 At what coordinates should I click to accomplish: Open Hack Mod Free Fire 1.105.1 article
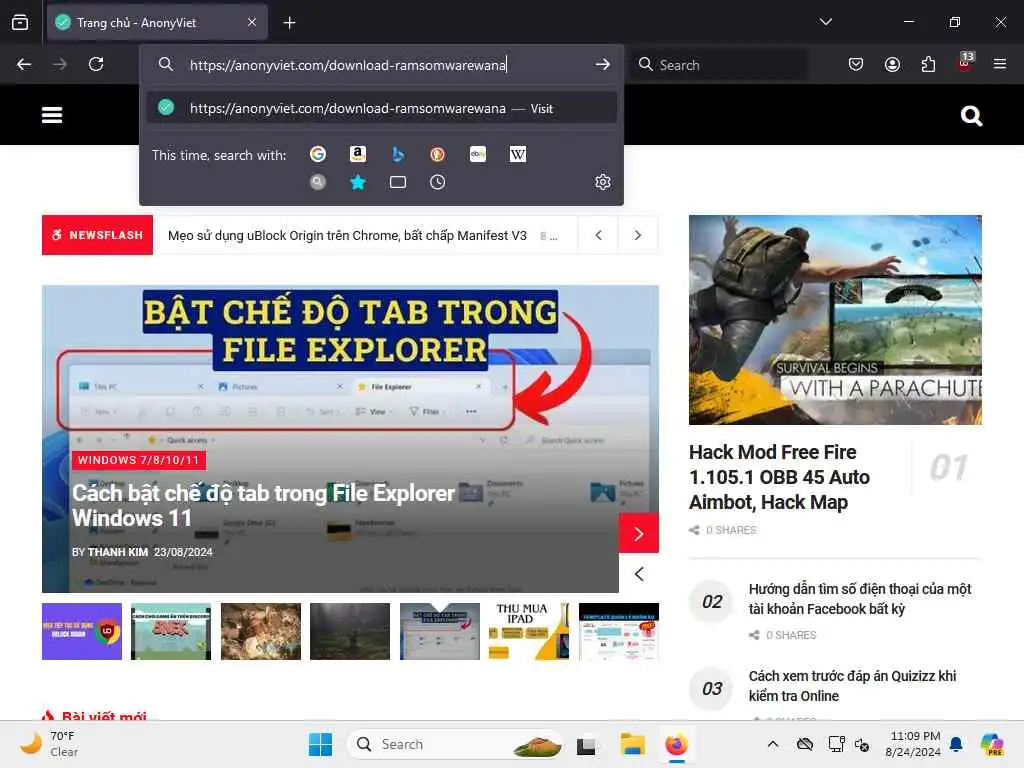tap(779, 477)
